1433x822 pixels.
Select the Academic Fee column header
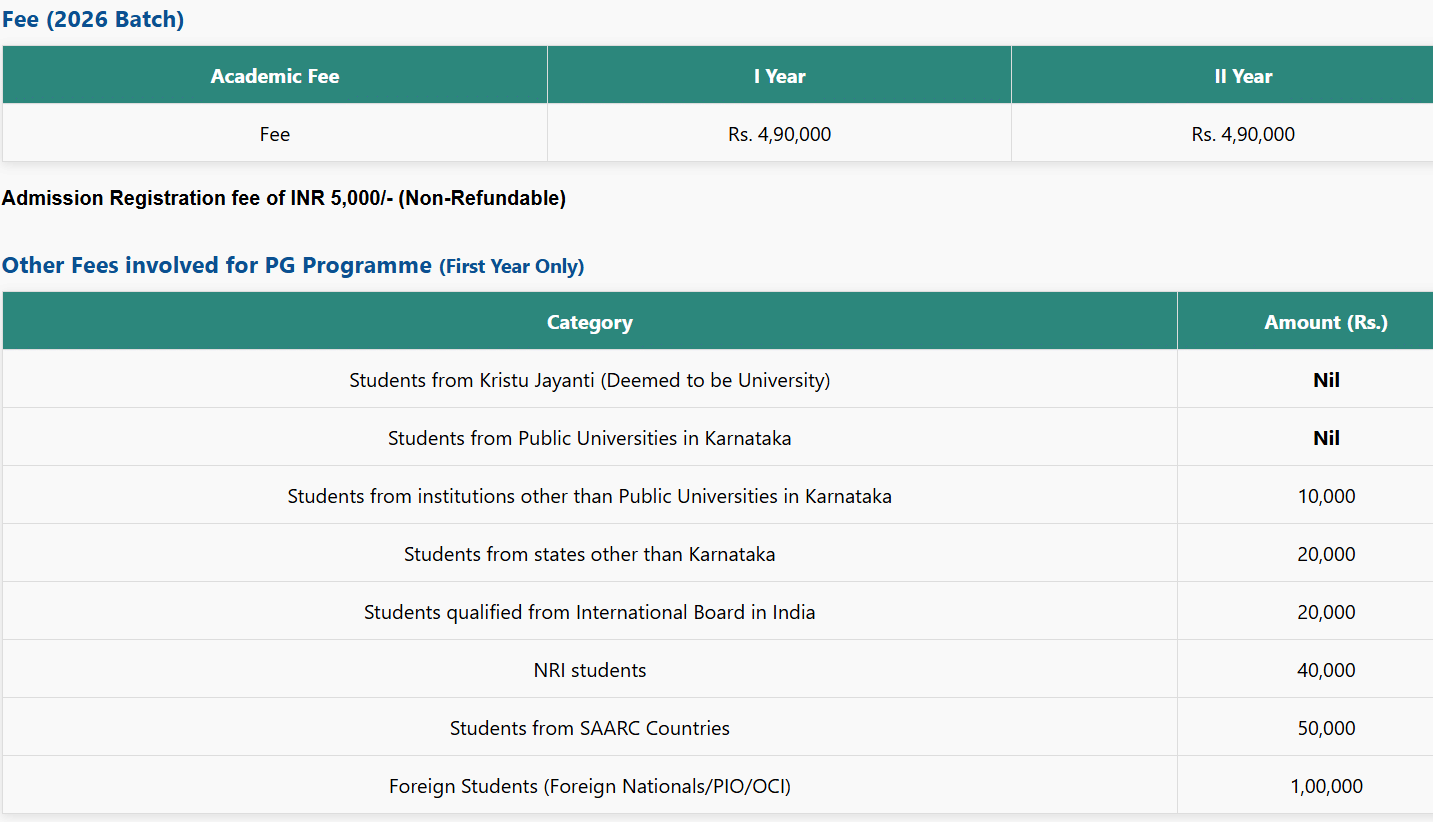pyautogui.click(x=275, y=76)
